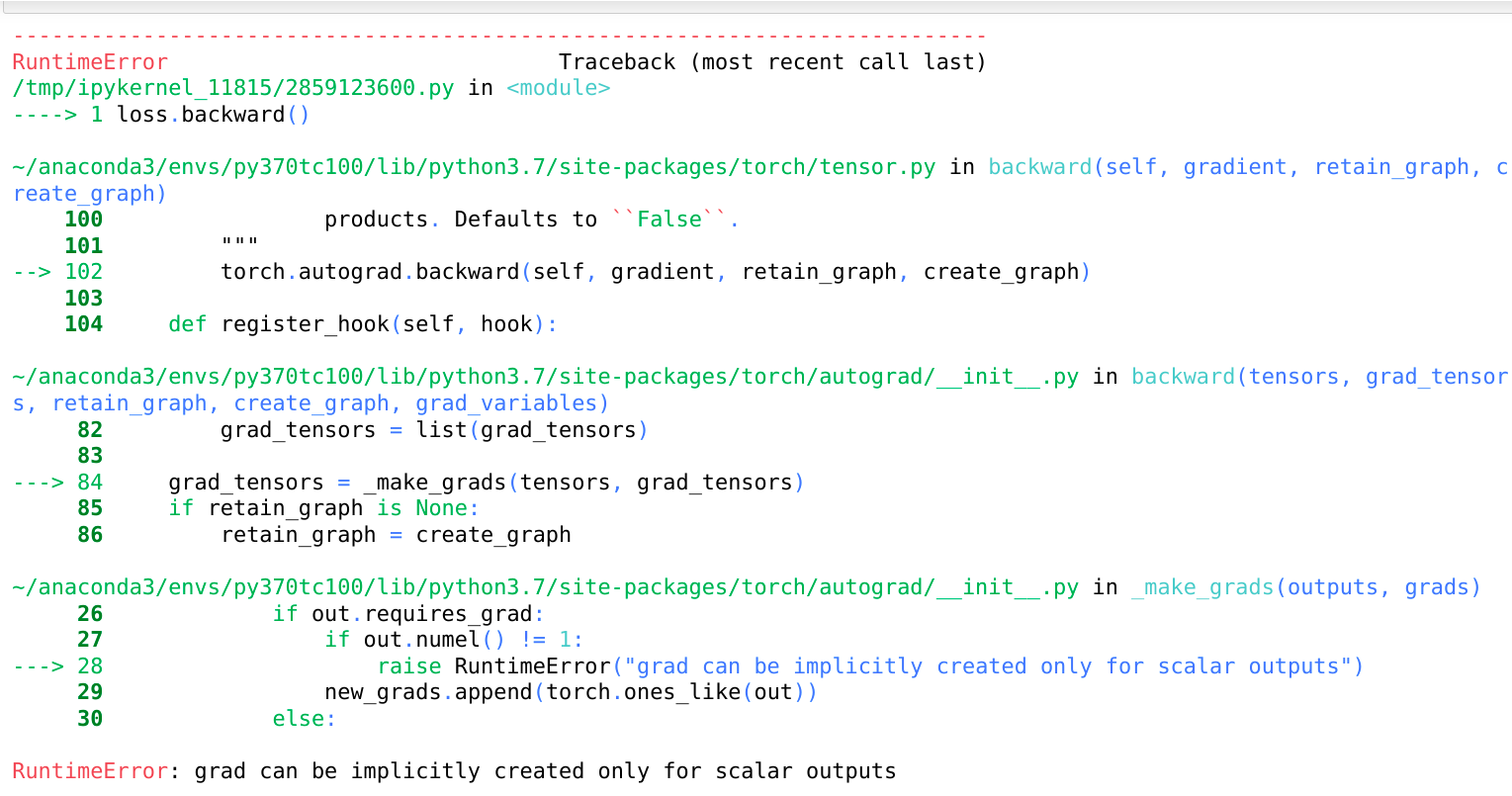This screenshot has height=796, width=1512.
Task: Click the 'new_grads.append(torch.ones_like(out))' line
Action: [571, 692]
